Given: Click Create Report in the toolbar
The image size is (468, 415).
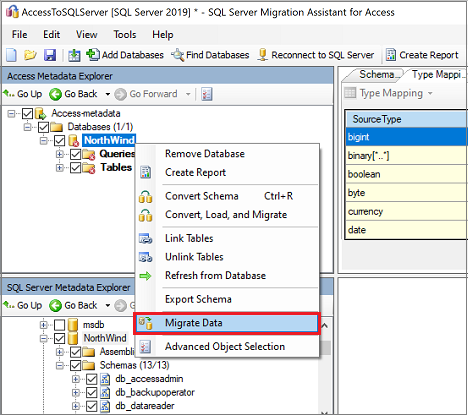Looking at the screenshot, I should tap(422, 55).
